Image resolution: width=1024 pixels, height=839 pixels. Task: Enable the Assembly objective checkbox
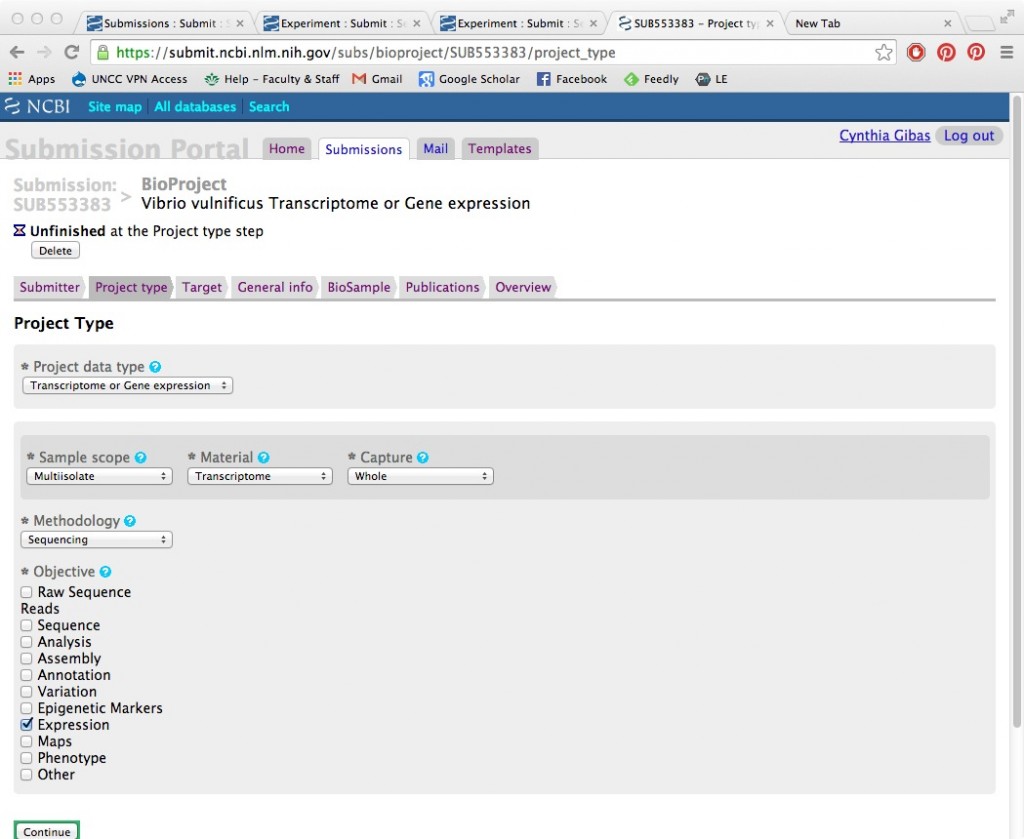[x=27, y=659]
